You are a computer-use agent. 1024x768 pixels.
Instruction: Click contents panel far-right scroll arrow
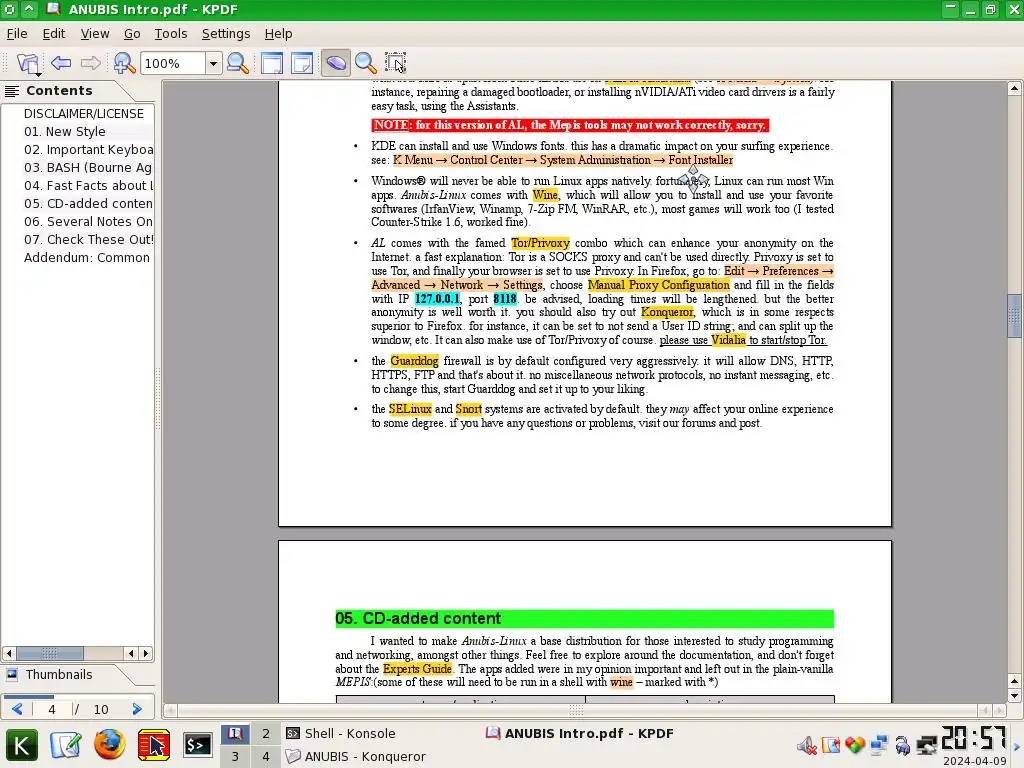click(146, 653)
